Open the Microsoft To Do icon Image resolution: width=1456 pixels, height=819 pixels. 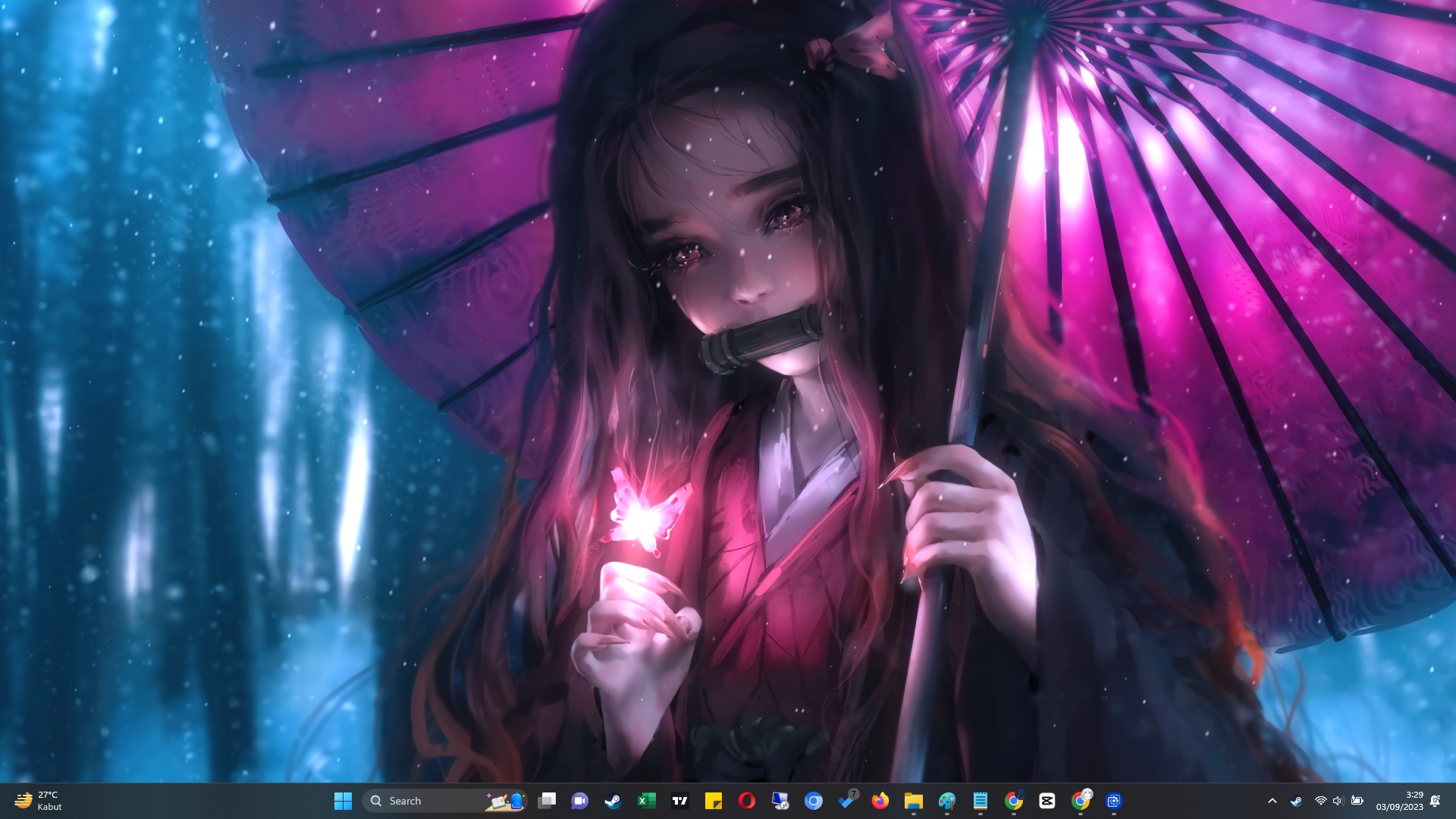point(846,801)
